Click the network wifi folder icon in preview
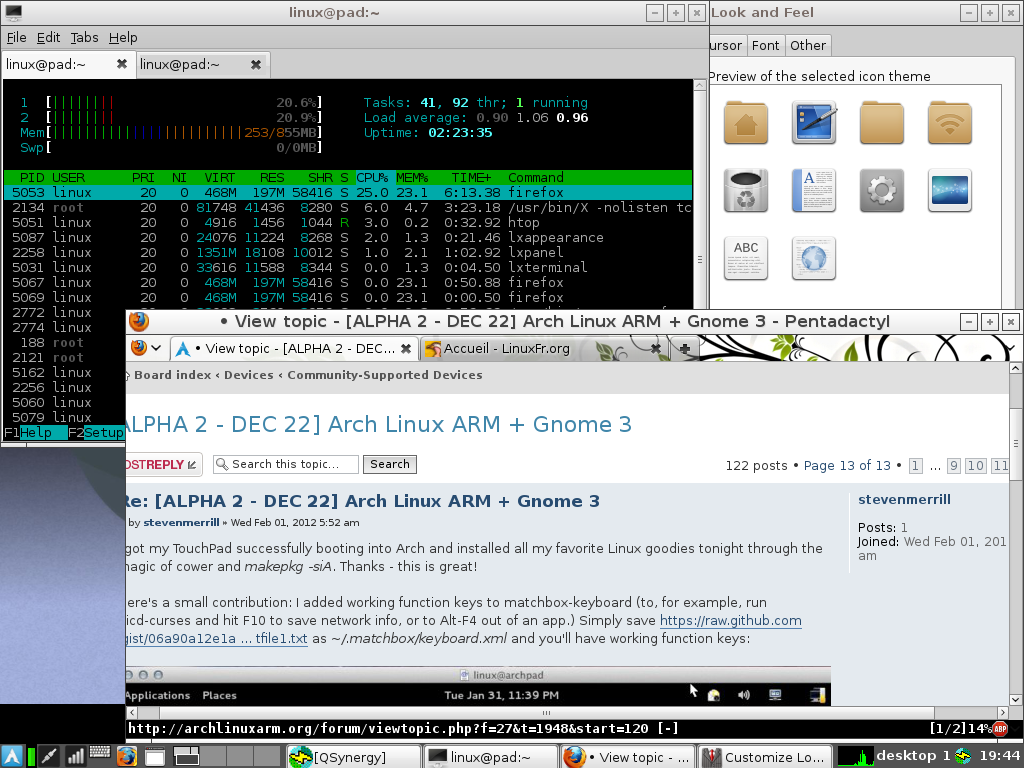 point(950,122)
